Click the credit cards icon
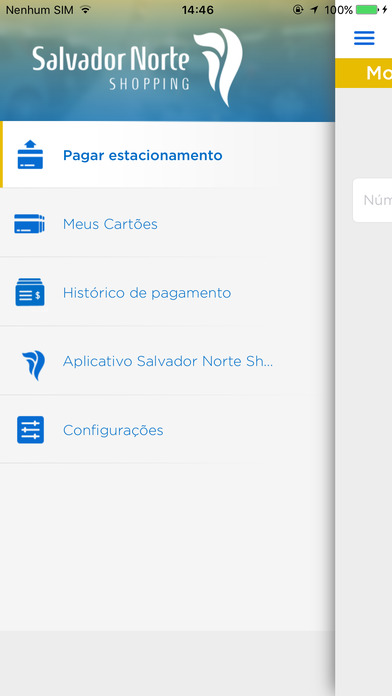The image size is (392, 696). 29,224
